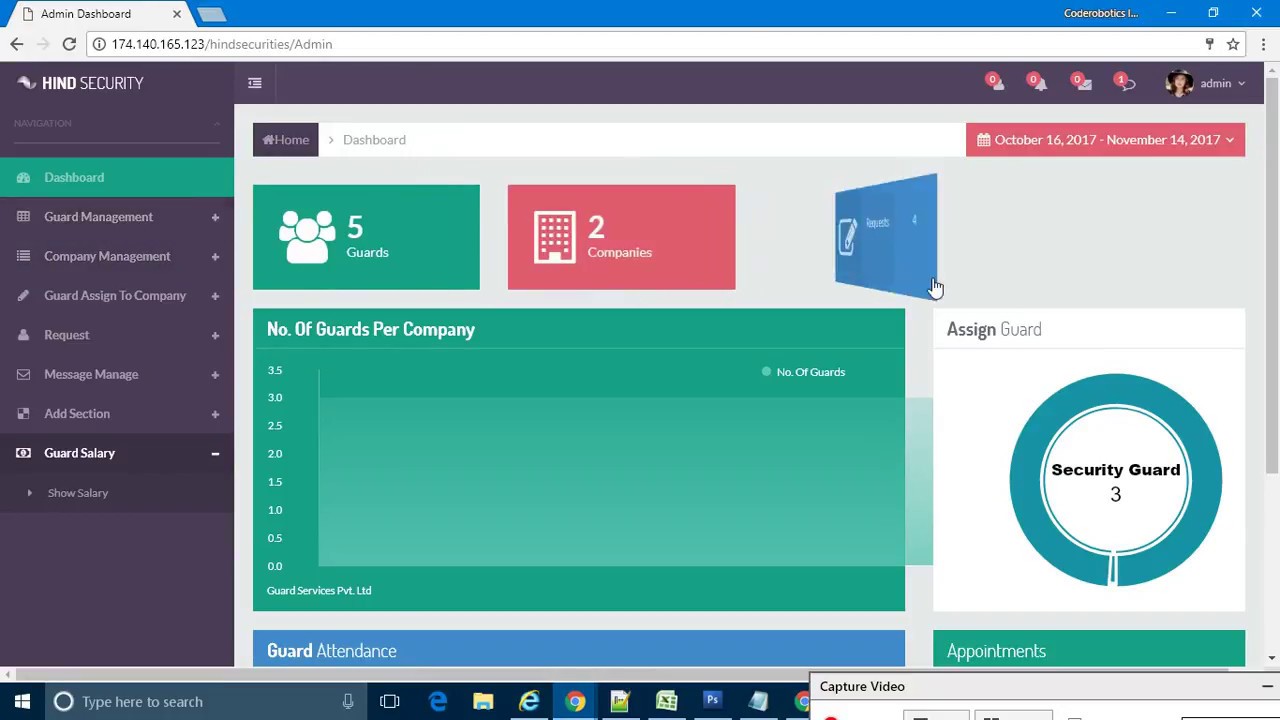Close the Admin Dashboard tab
The height and width of the screenshot is (720, 1280).
[x=177, y=14]
